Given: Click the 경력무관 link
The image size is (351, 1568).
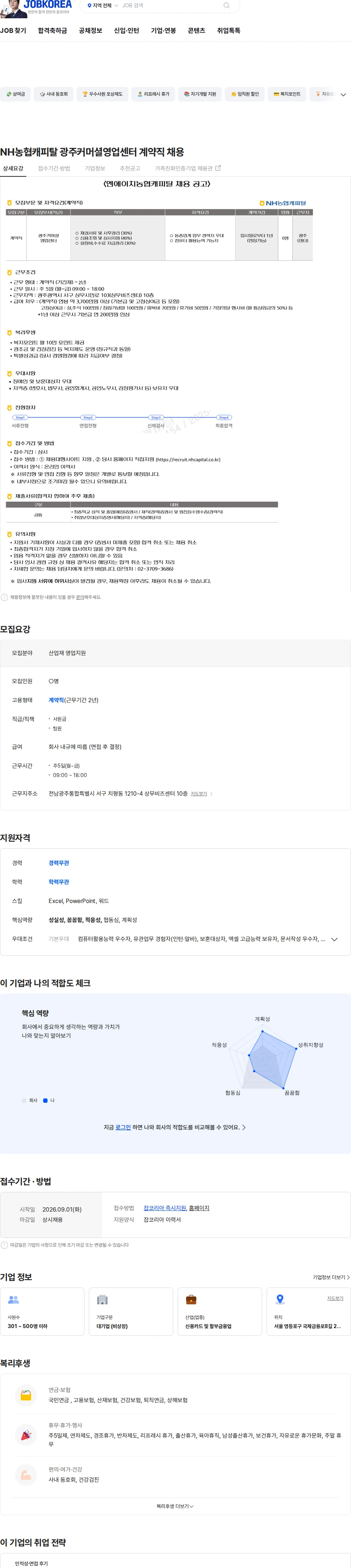Looking at the screenshot, I should click(58, 863).
